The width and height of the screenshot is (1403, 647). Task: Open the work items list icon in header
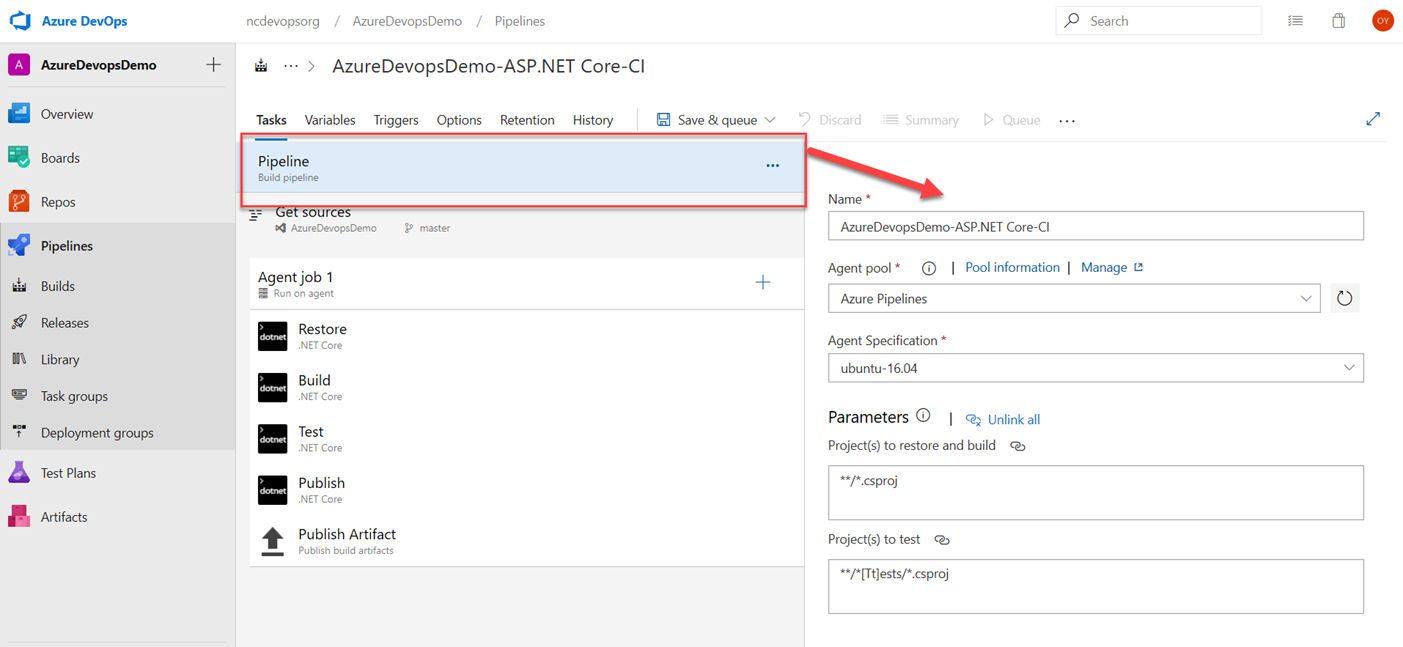click(x=1295, y=20)
